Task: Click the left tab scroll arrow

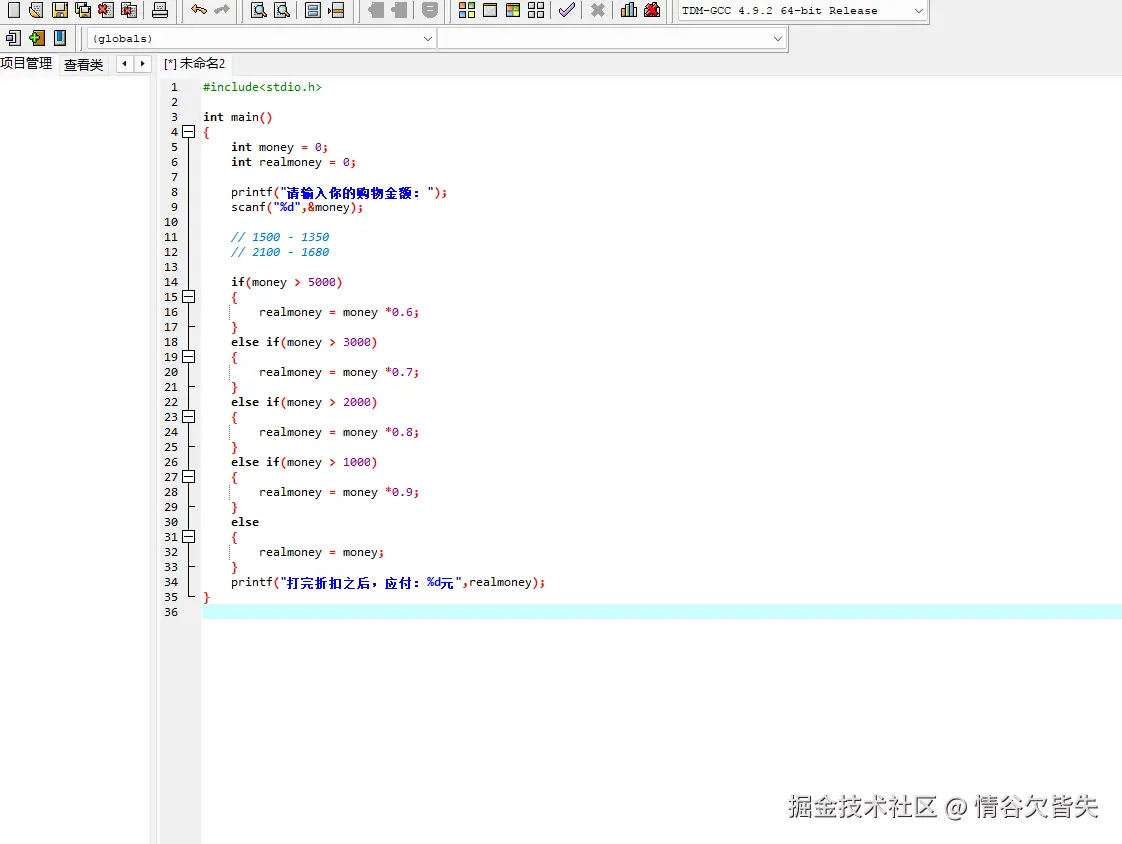Action: click(125, 64)
